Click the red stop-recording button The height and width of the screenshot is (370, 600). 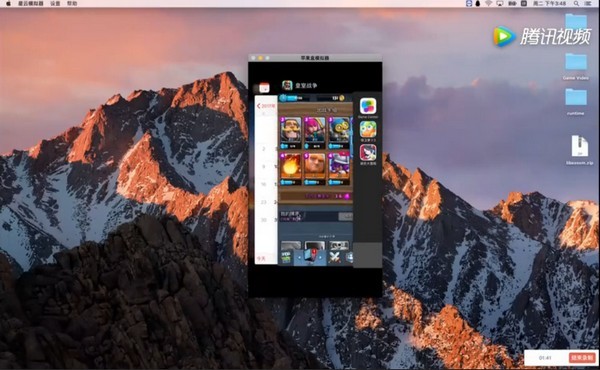click(x=582, y=358)
